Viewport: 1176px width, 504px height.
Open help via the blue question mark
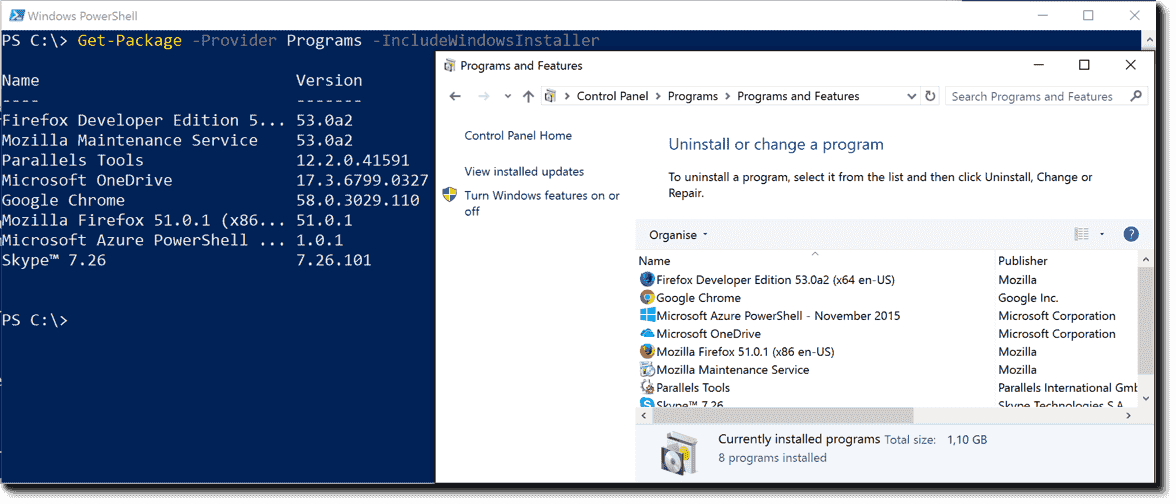coord(1131,235)
